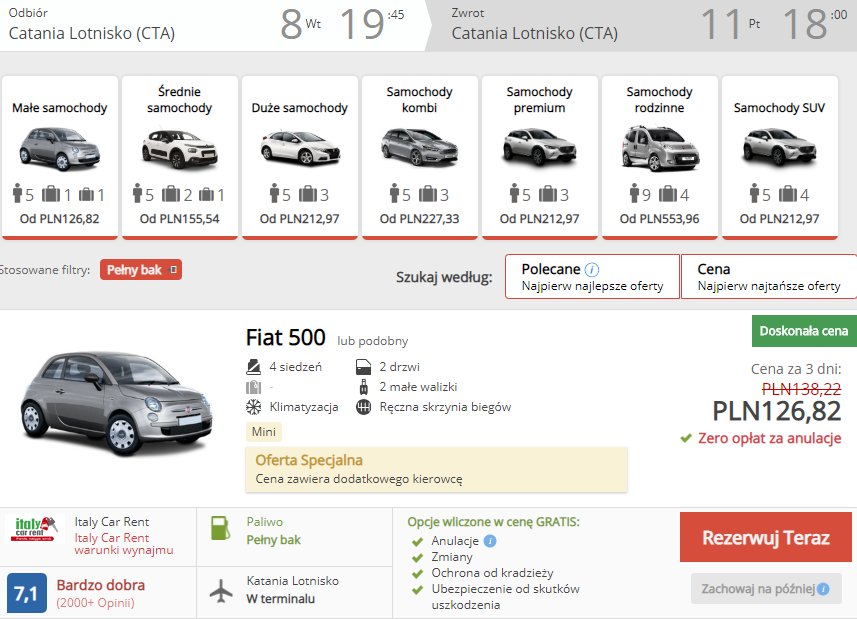
Task: Open the Polecane info icon
Action: pos(592,269)
